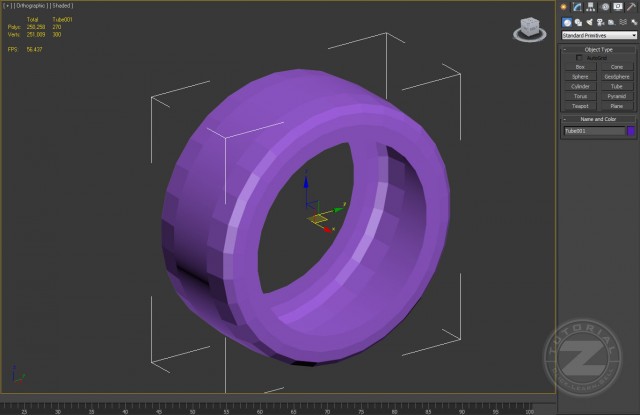This screenshot has height=415, width=640.
Task: Click the Torus primitive button
Action: pyautogui.click(x=580, y=96)
